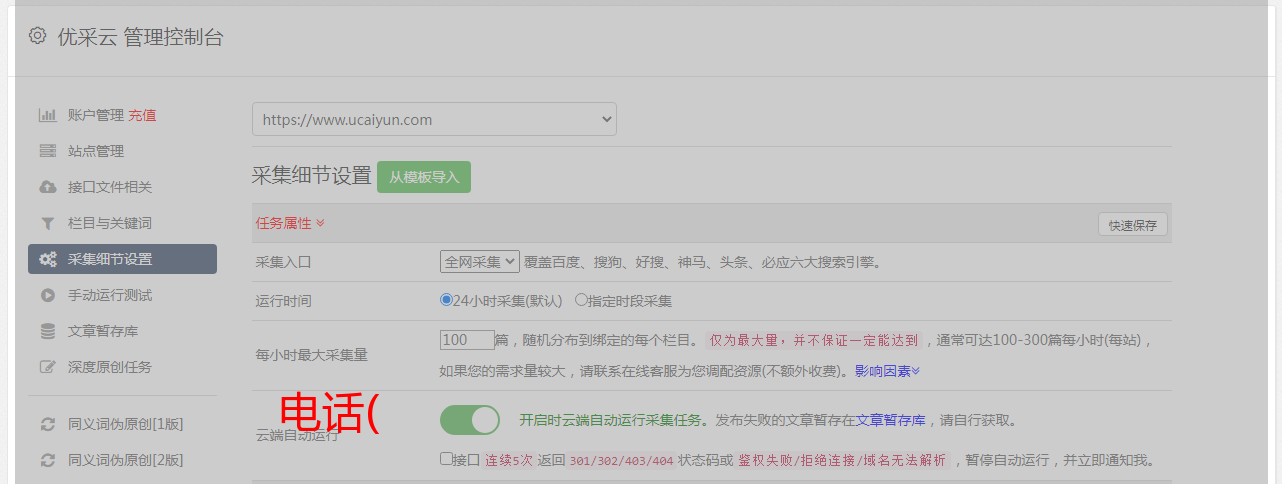Click the gears icon for 采集细节设置
1282x484 pixels.
[x=47, y=259]
